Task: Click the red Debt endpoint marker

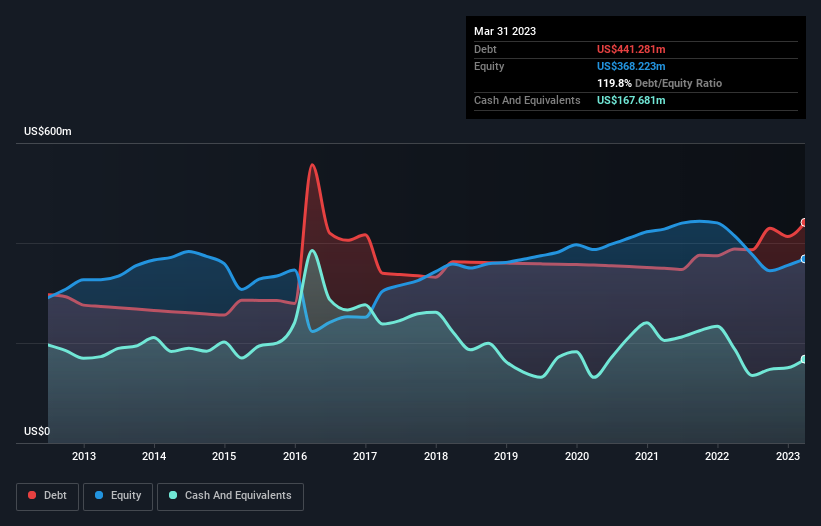Action: 804,222
